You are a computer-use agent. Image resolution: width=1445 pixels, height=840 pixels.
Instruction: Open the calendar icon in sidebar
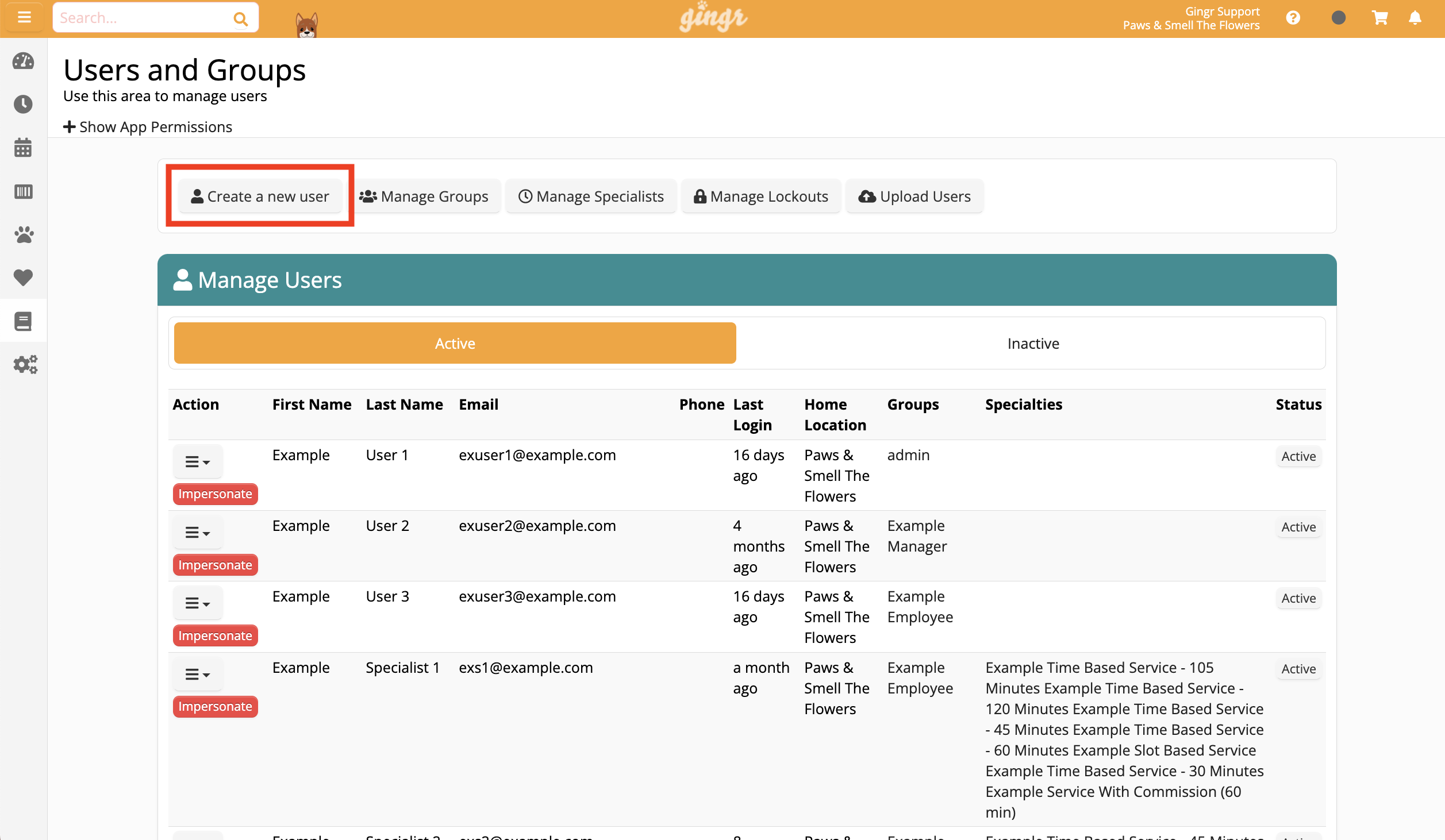click(x=23, y=148)
